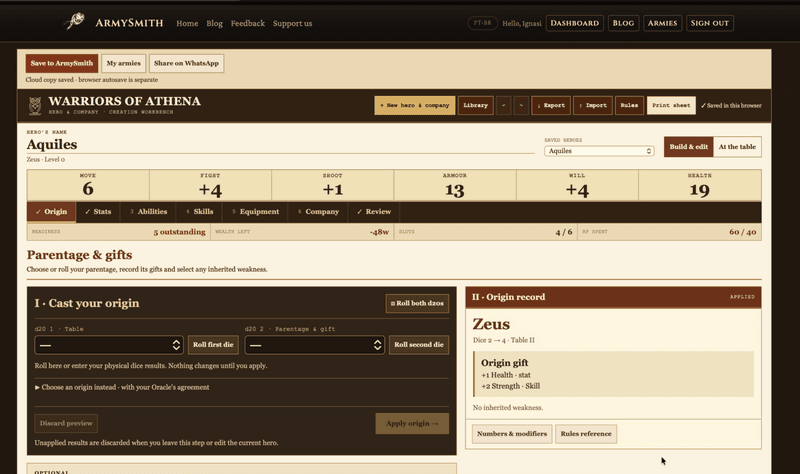
Task: Export the hero sheet
Action: 551,106
